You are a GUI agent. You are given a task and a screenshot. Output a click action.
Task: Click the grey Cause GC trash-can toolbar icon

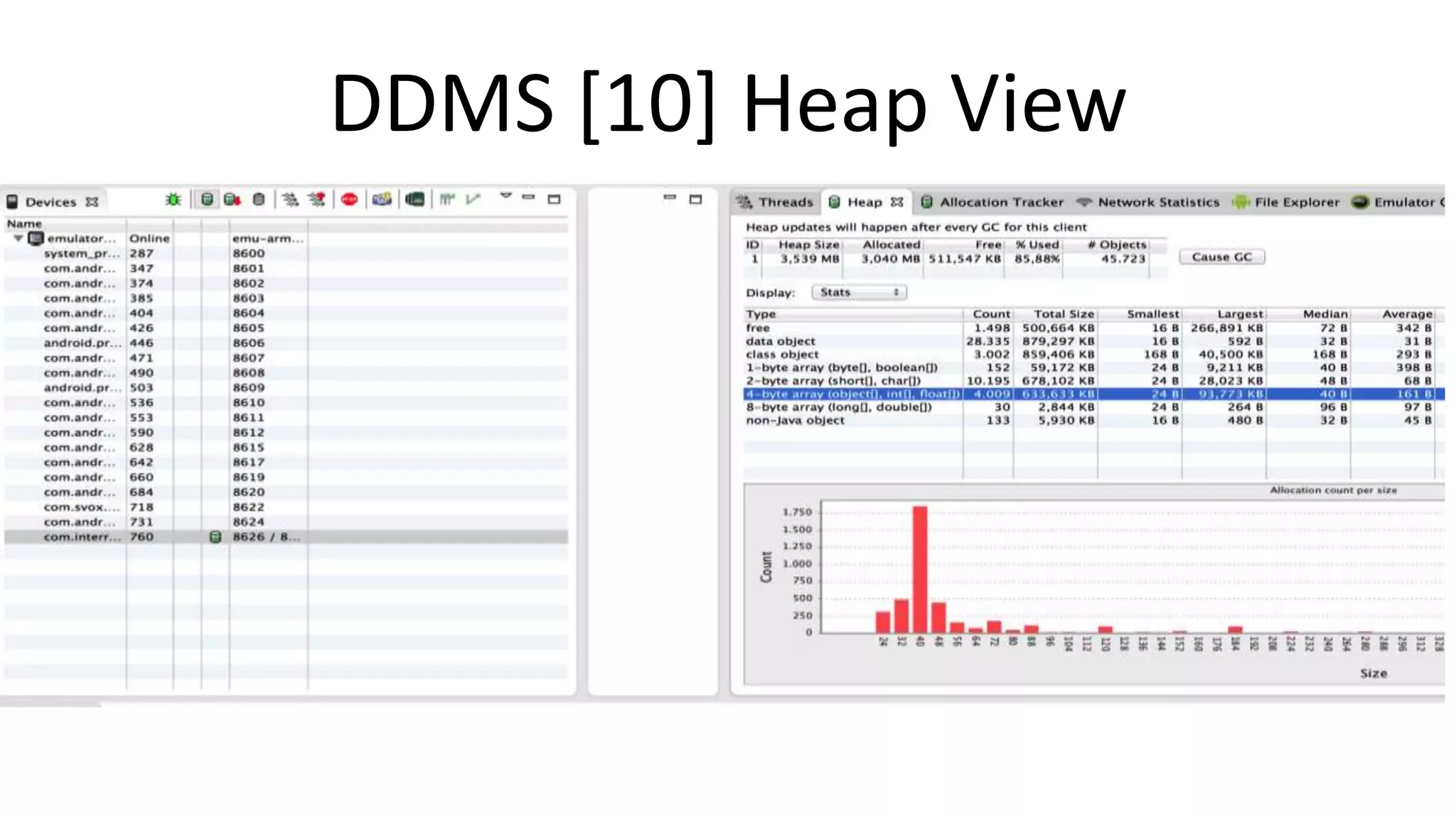click(x=259, y=200)
